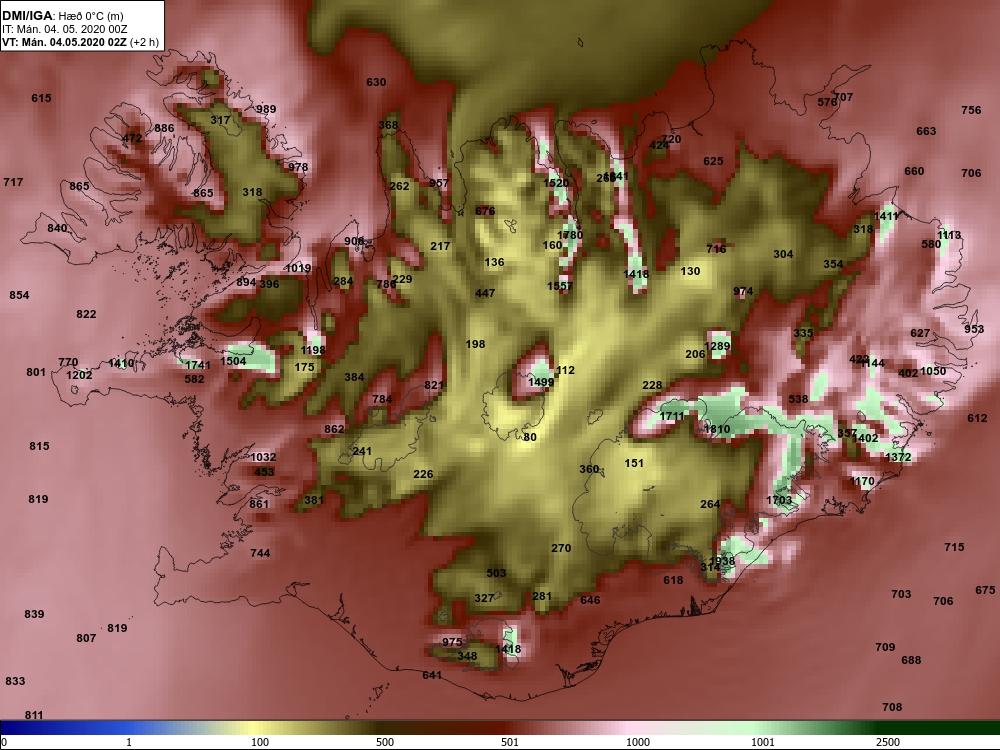Click the legend label '2500'
This screenshot has height=750, width=1000.
coord(888,742)
